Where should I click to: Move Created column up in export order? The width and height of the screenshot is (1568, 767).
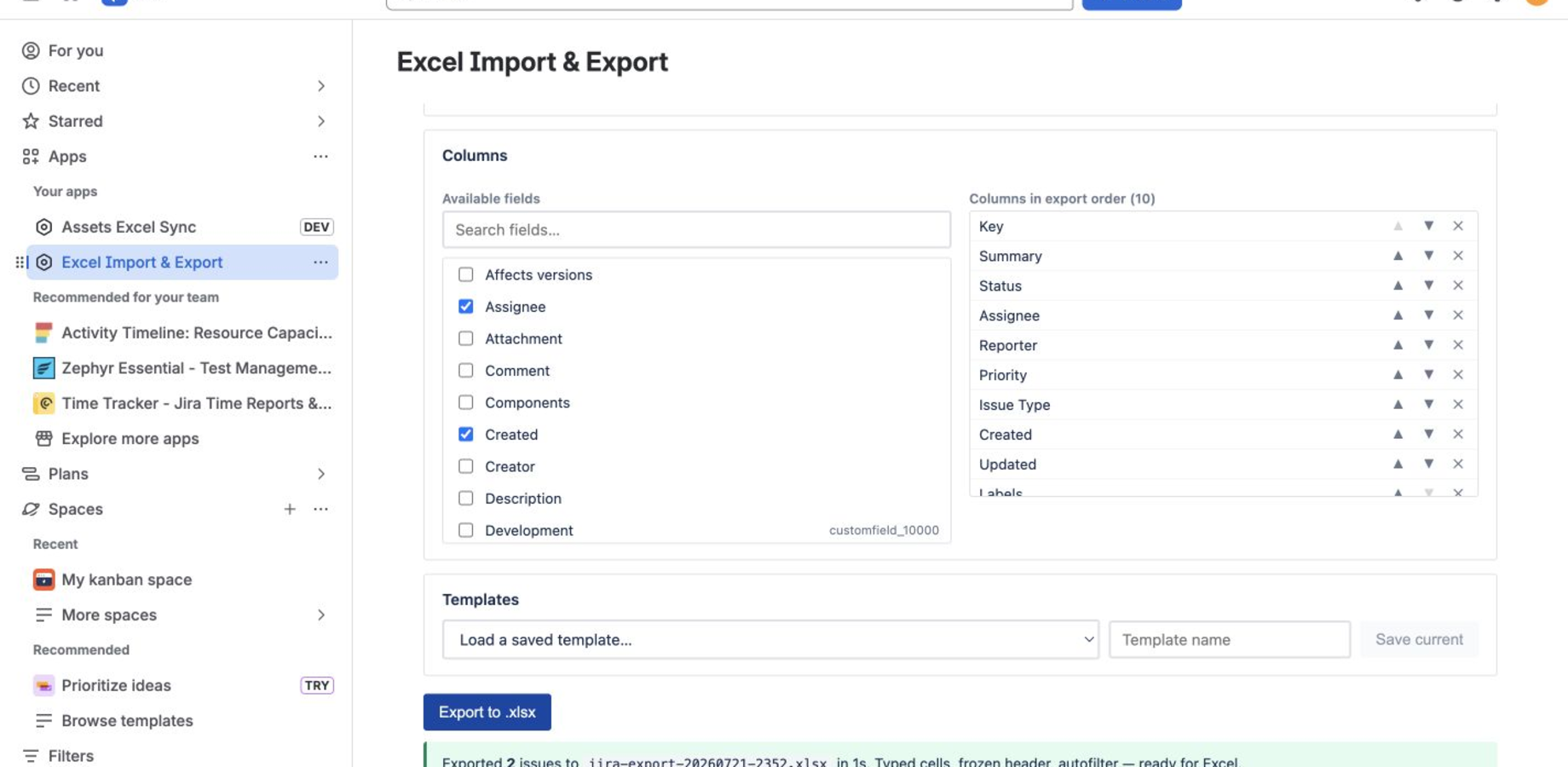pyautogui.click(x=1398, y=435)
